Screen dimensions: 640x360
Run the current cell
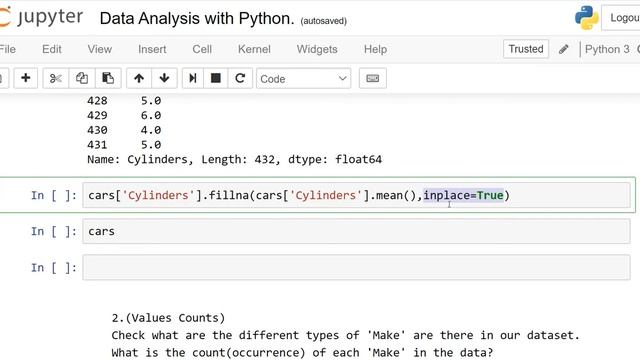pos(193,78)
